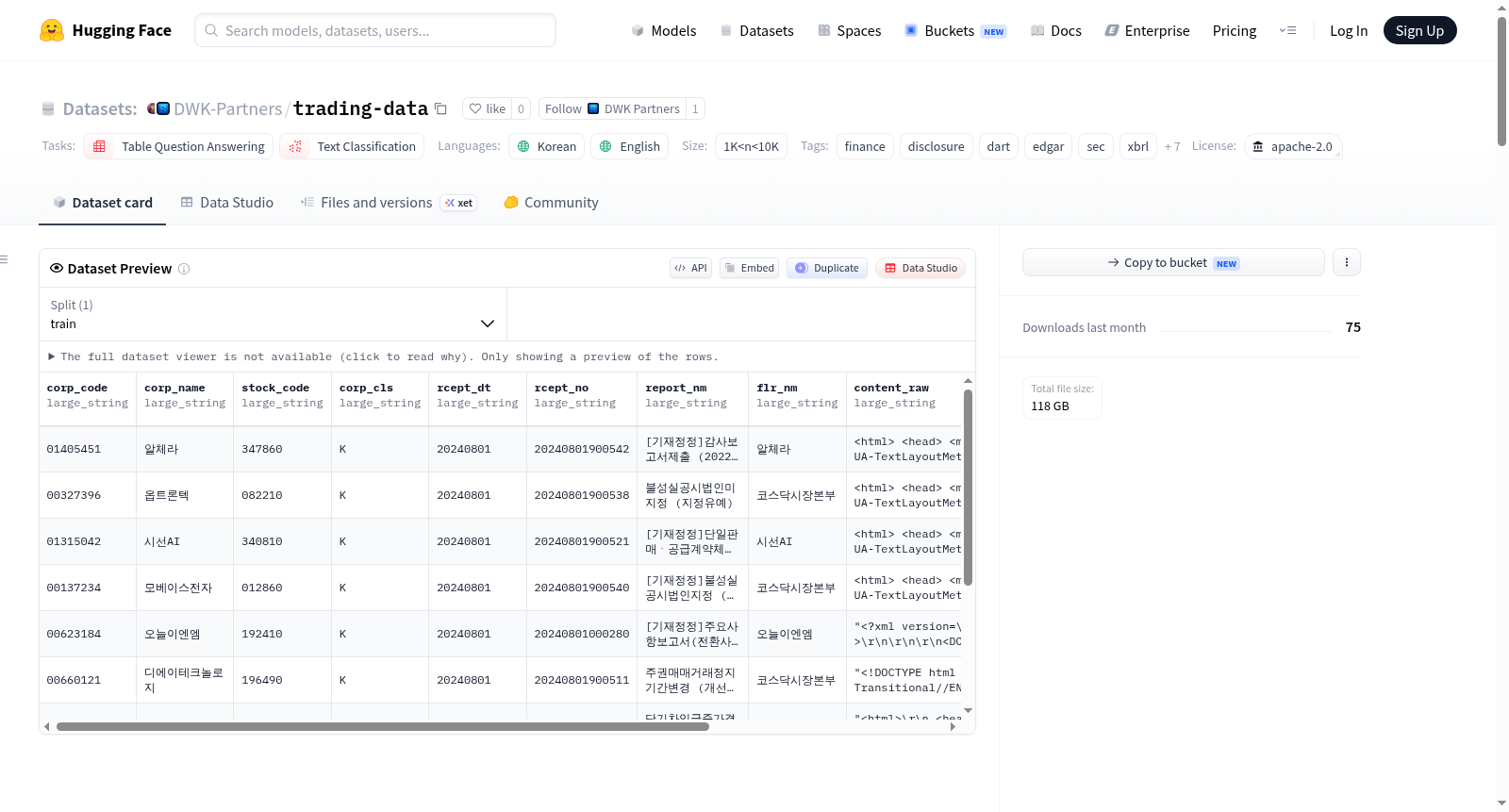
Task: Open Enterprise in top navigation
Action: (x=1147, y=30)
